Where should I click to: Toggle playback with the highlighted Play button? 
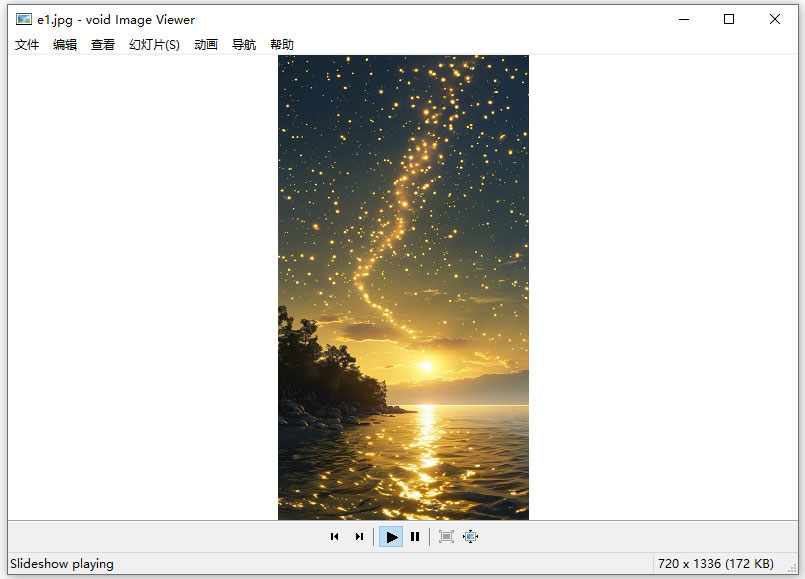(391, 536)
